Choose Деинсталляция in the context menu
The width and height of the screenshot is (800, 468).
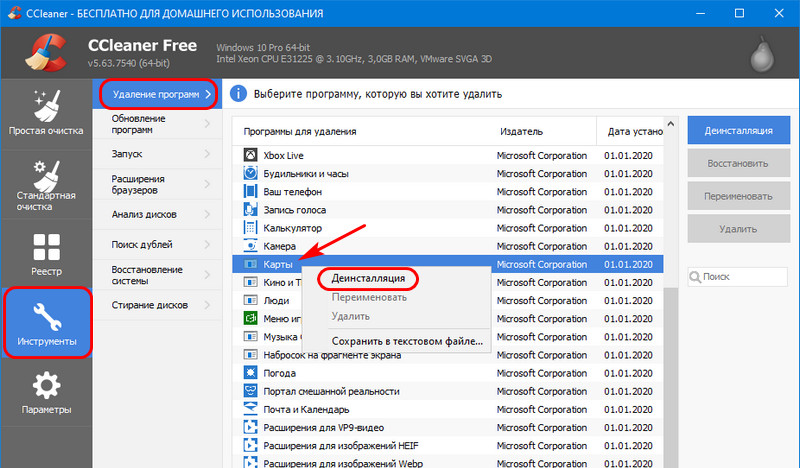point(368,279)
